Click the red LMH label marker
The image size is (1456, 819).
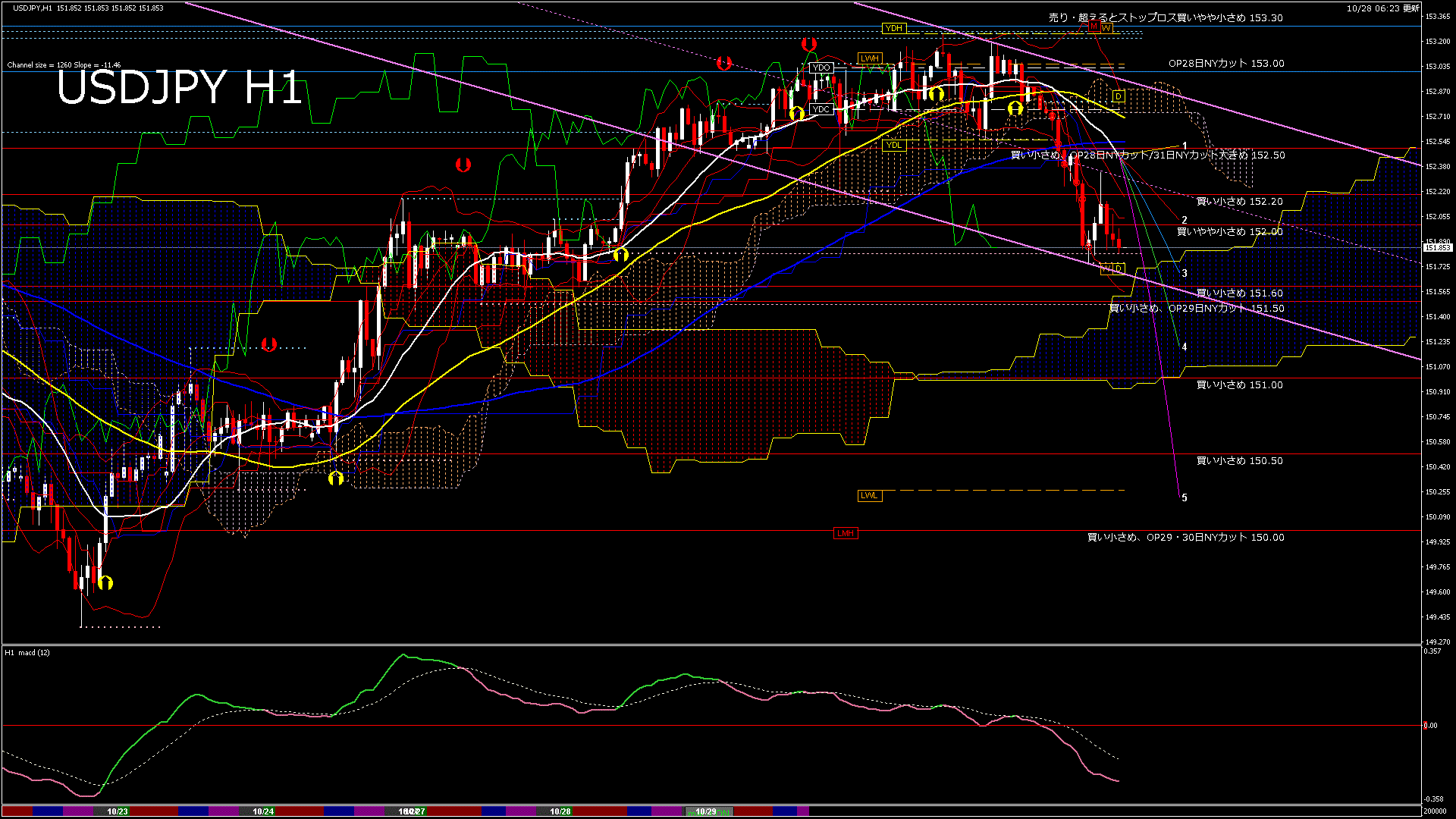(x=845, y=533)
